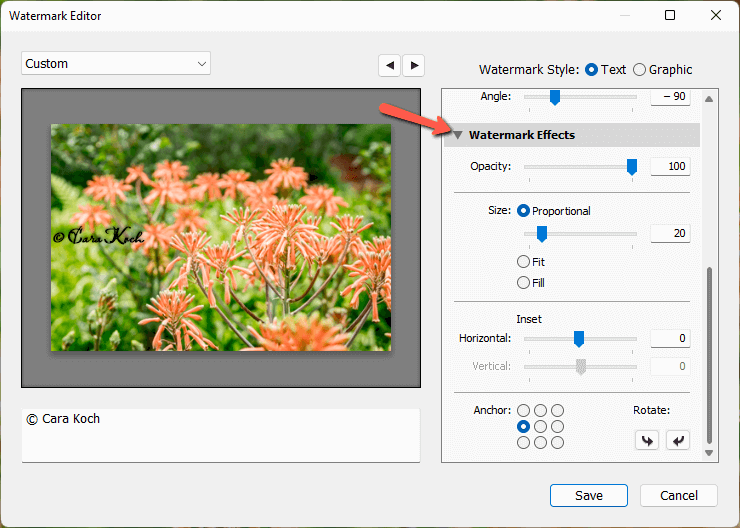Set anchor to top-center position
Image resolution: width=740 pixels, height=528 pixels.
[x=540, y=411]
